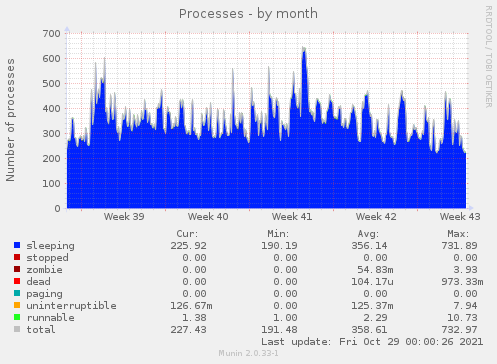
Task: Click the 100 y-axis tick label
Action: (x=51, y=183)
